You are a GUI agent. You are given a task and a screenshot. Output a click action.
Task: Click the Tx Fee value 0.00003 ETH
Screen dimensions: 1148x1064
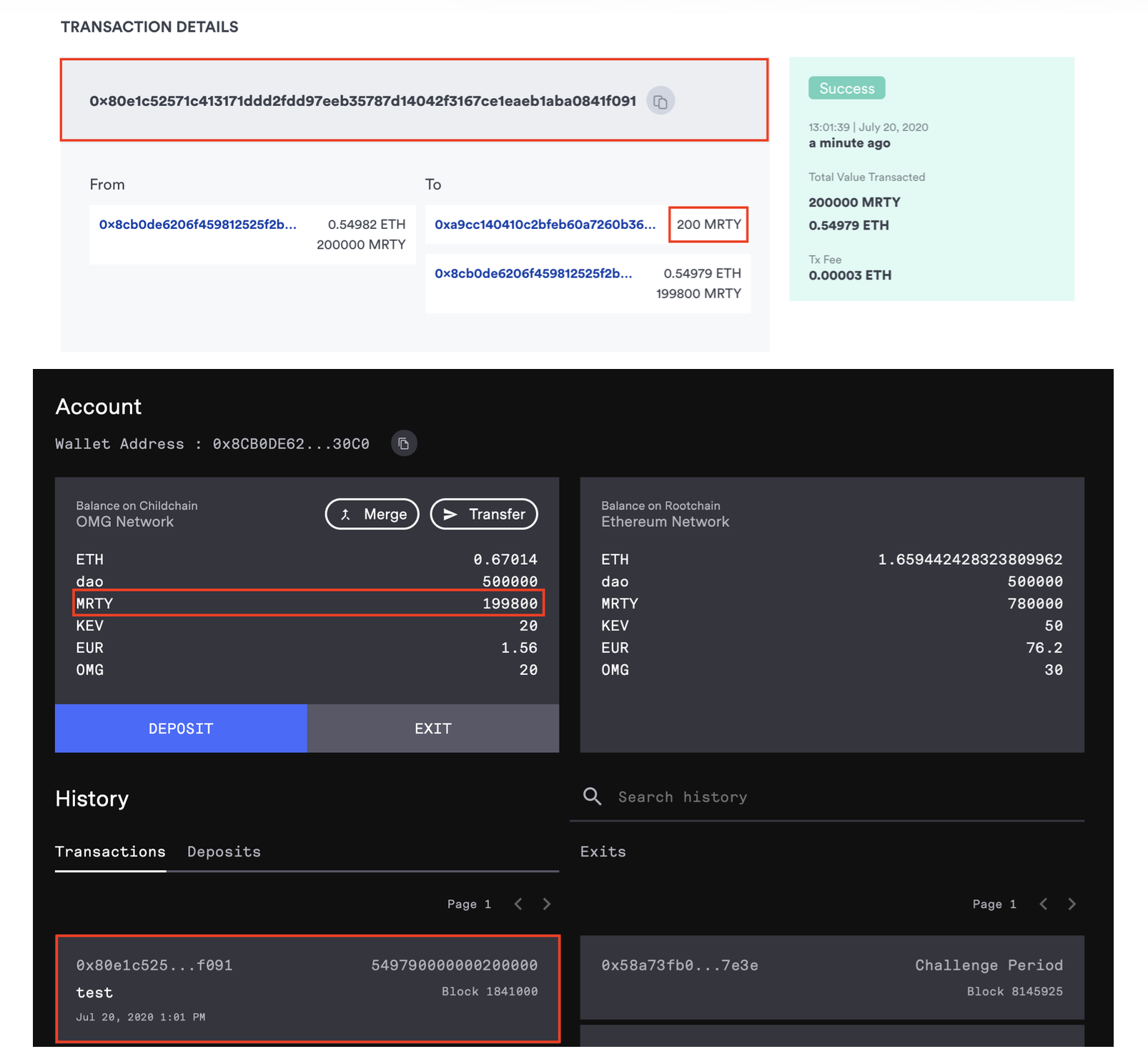point(850,275)
